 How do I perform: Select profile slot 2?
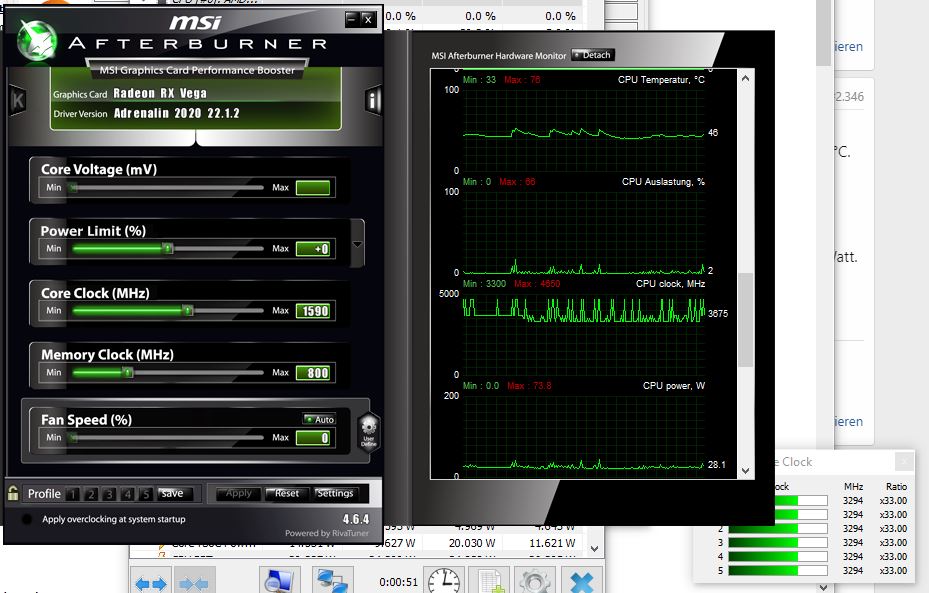91,493
